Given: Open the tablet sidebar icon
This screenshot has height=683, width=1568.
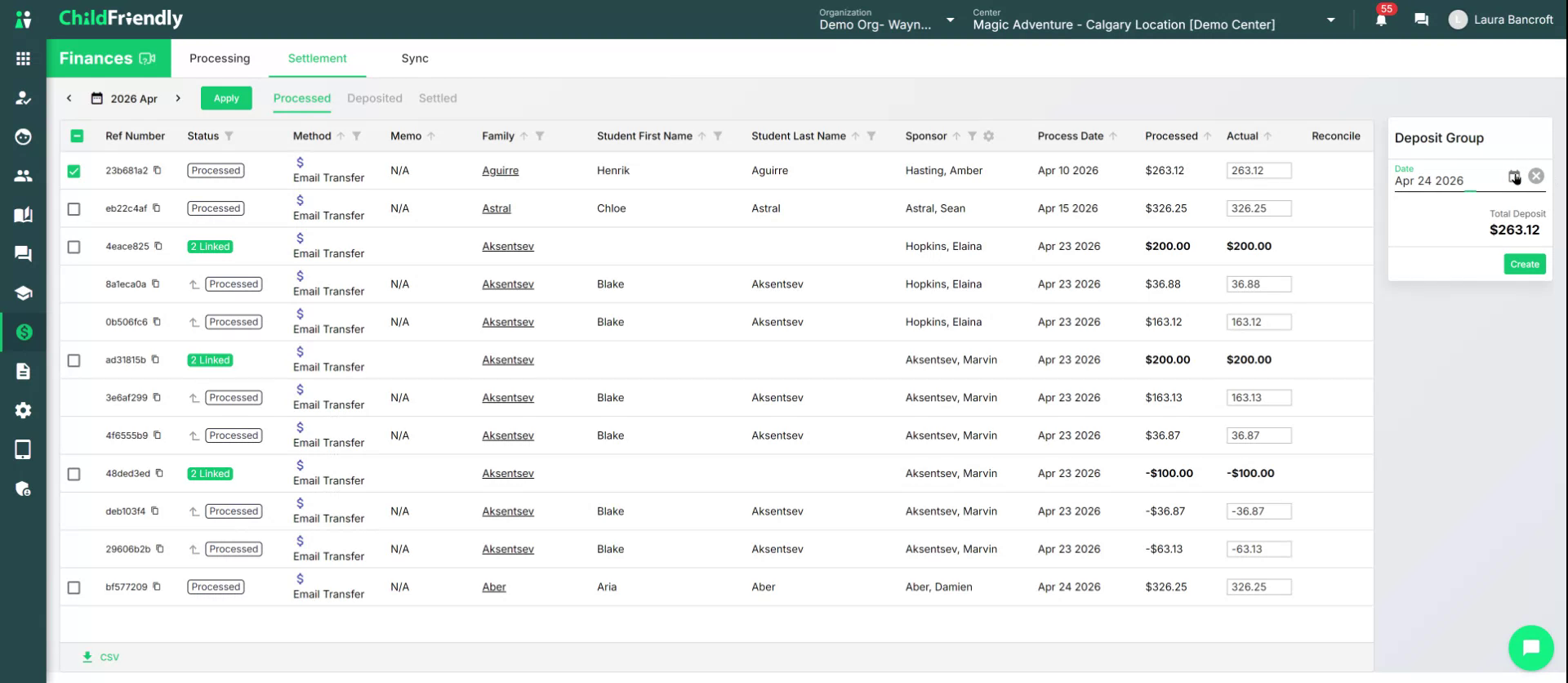Looking at the screenshot, I should (x=23, y=449).
